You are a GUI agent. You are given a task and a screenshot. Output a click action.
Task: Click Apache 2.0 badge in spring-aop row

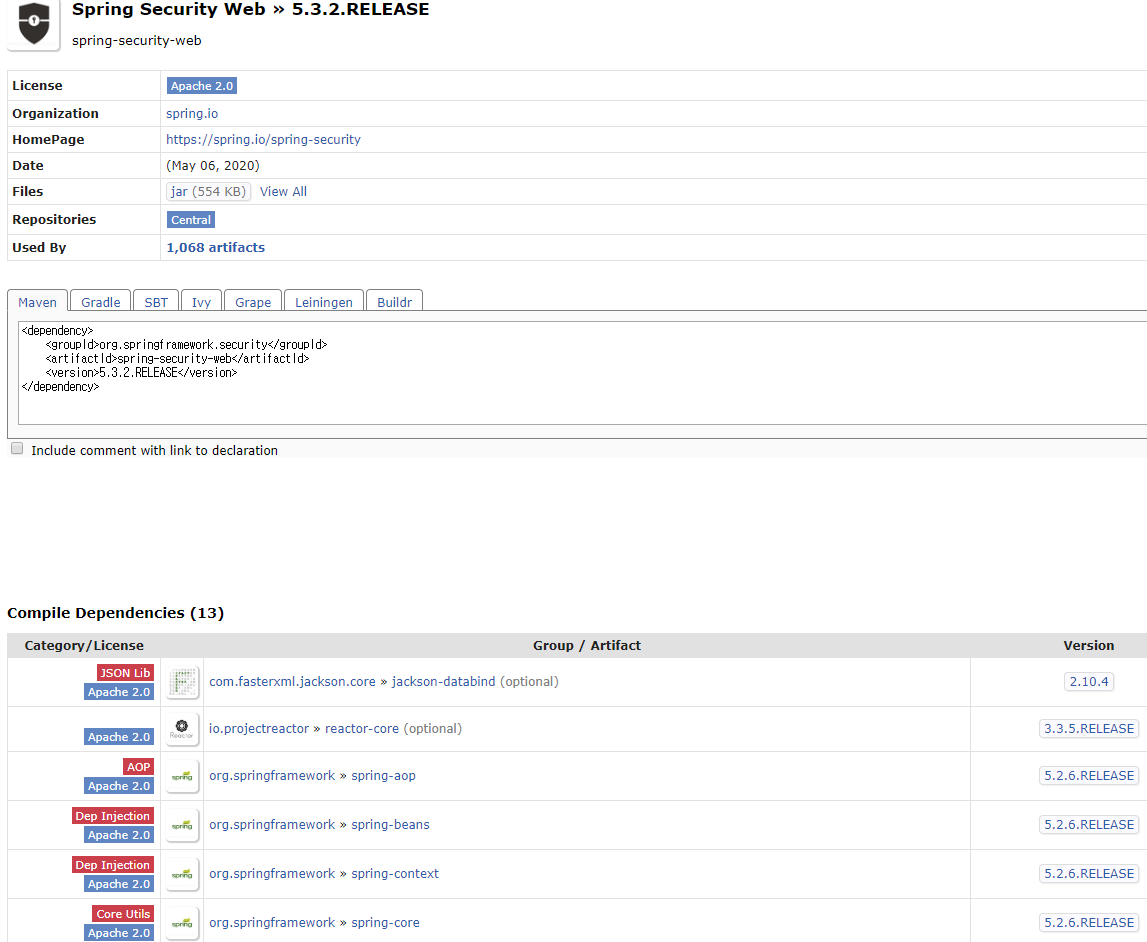point(119,786)
